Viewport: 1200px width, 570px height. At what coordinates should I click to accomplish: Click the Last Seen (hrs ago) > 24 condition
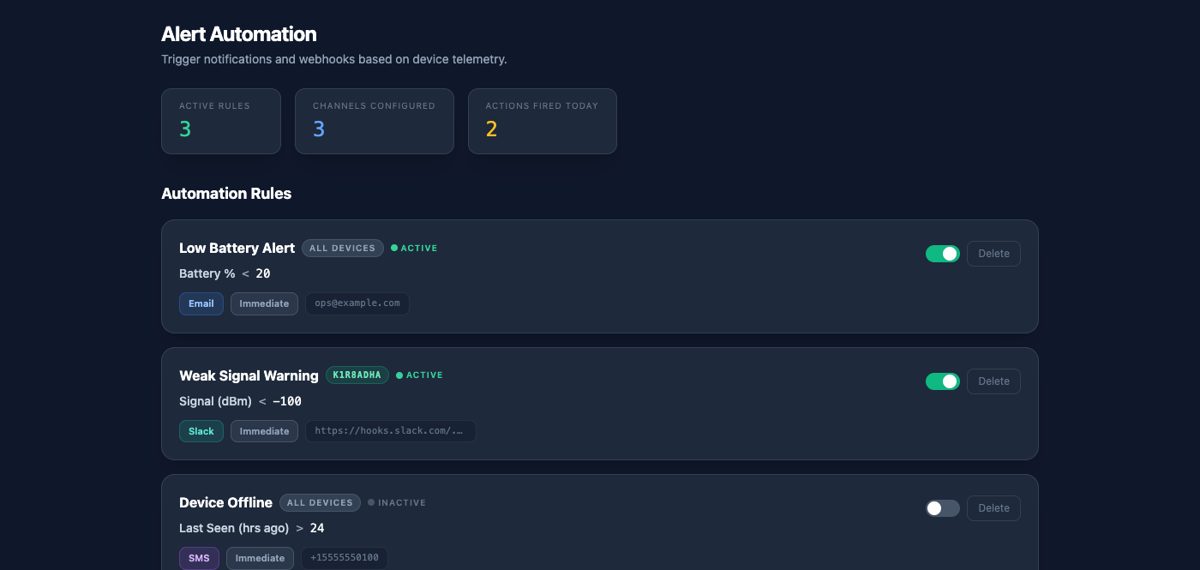point(252,528)
